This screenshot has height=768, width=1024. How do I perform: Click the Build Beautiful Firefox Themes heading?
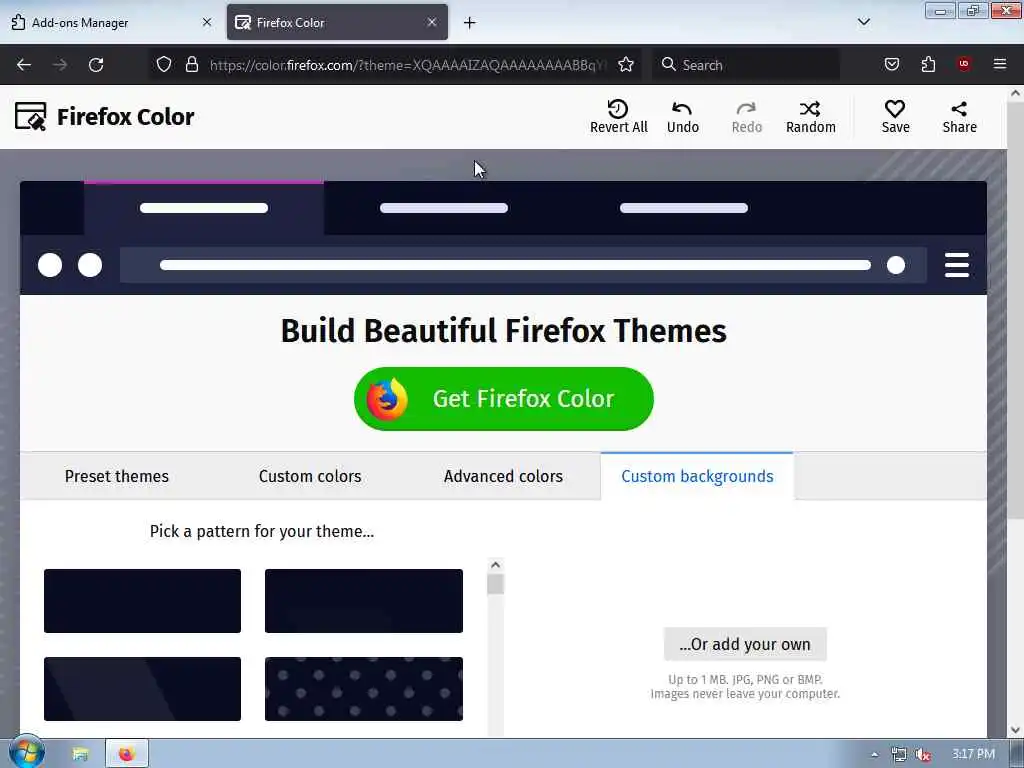tap(504, 330)
